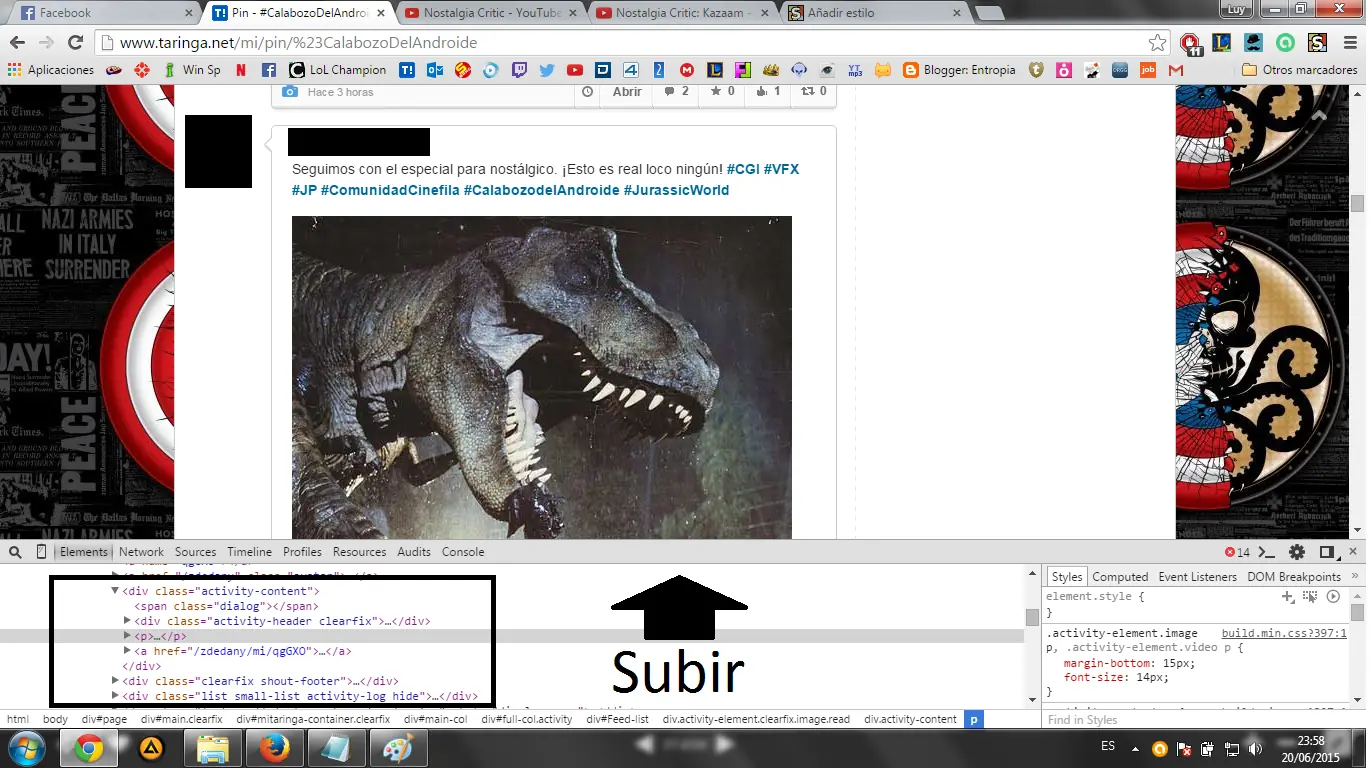Open the DOM Breakpoints tab
This screenshot has height=768, width=1370.
tap(1294, 577)
